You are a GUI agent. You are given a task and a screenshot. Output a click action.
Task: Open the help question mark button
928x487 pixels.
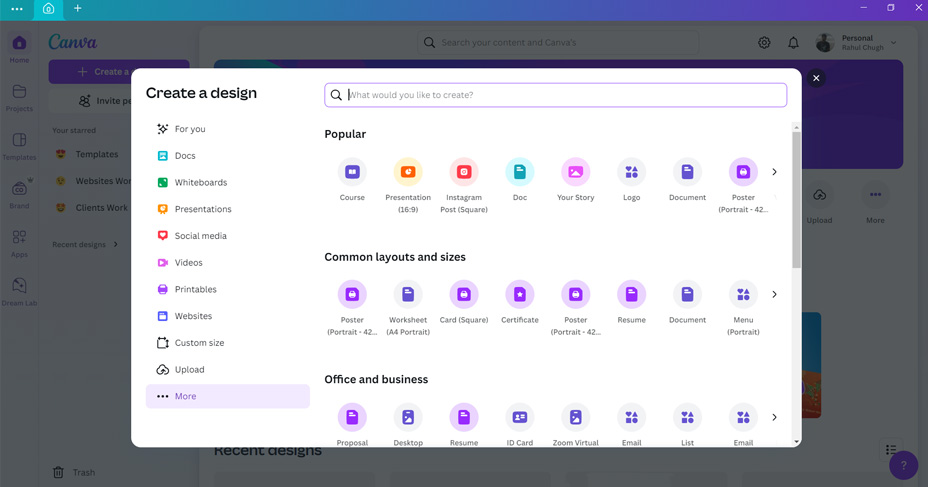(x=903, y=465)
